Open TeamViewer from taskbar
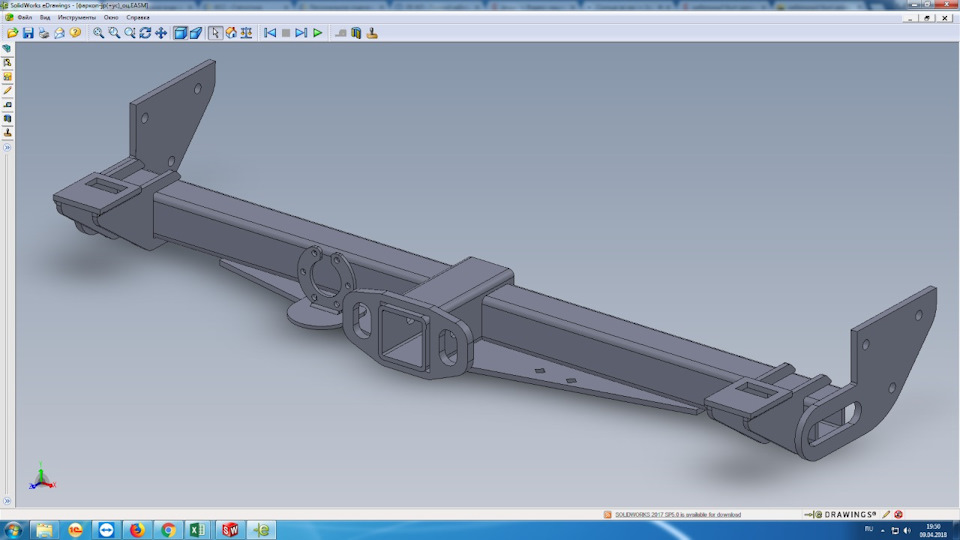This screenshot has height=540, width=960. [x=107, y=530]
